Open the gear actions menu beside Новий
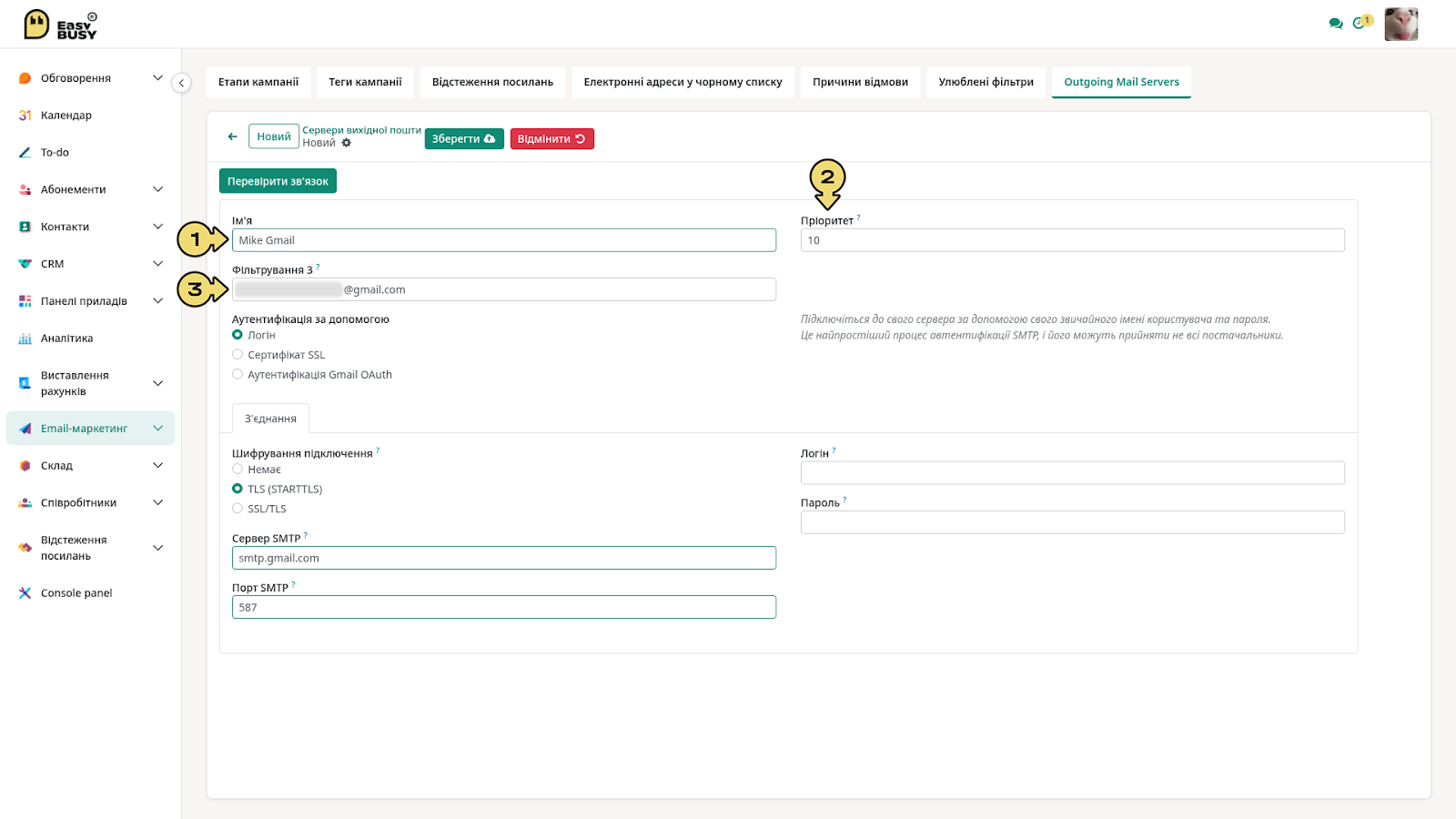Viewport: 1456px width, 819px height. pos(347,143)
